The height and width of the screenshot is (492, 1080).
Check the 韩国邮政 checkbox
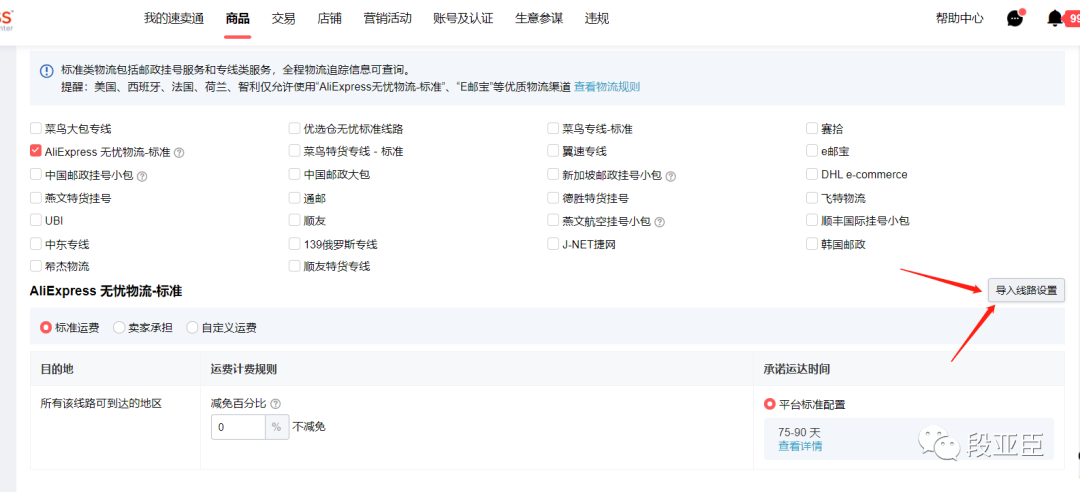point(812,244)
